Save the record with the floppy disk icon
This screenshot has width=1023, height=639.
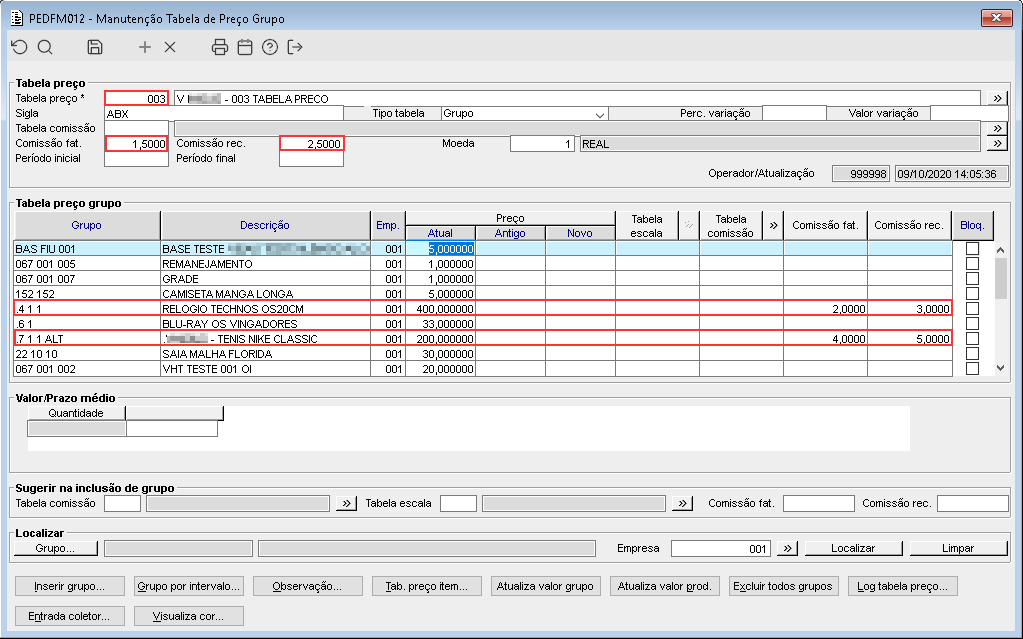95,47
